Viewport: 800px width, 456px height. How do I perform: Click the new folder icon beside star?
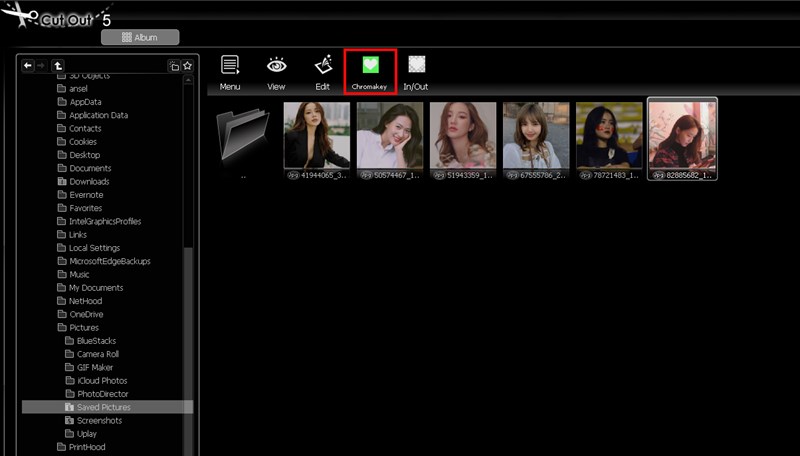(173, 66)
